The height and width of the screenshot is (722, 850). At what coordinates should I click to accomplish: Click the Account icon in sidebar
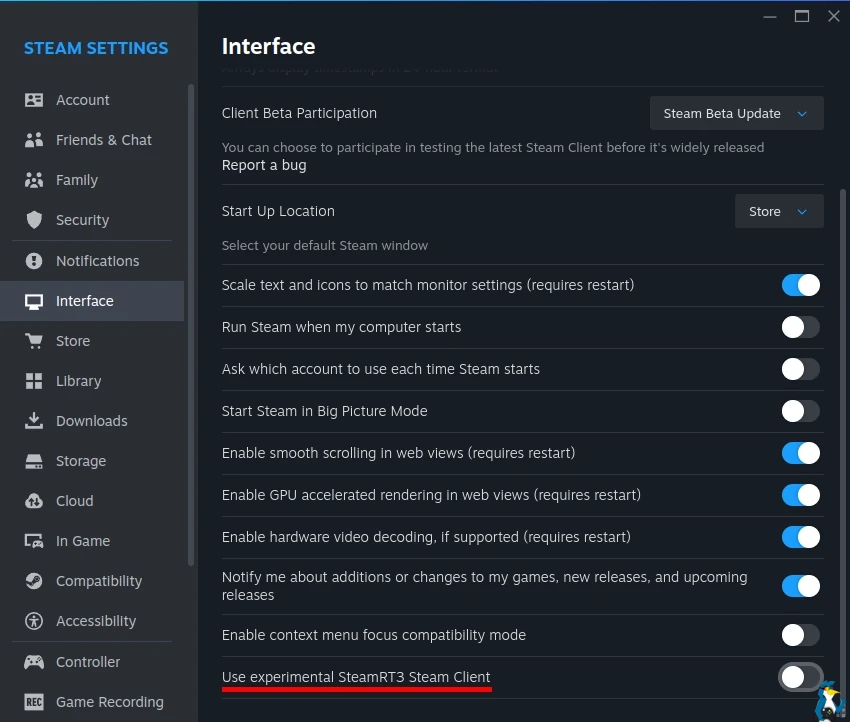point(34,100)
